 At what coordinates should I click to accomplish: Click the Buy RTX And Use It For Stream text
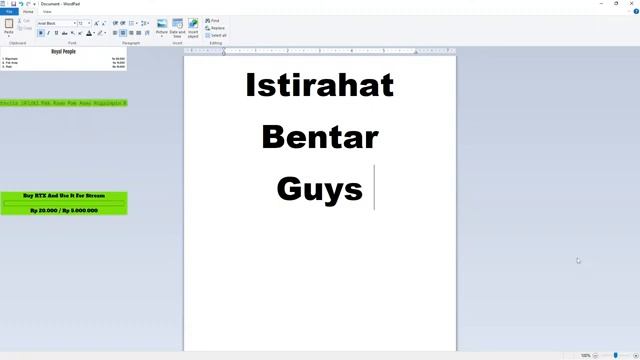pos(64,196)
